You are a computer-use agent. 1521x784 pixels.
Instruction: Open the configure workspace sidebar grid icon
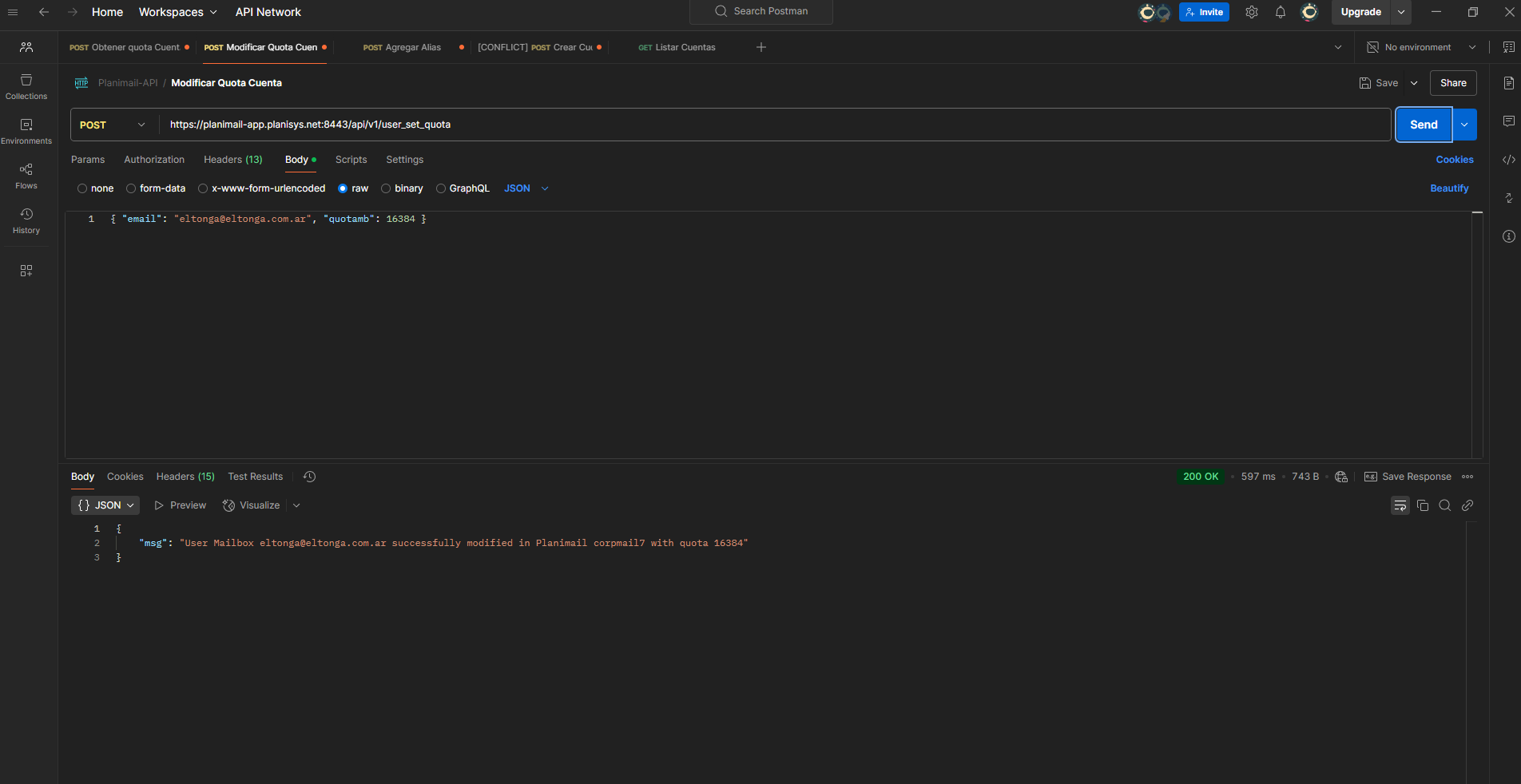26,271
